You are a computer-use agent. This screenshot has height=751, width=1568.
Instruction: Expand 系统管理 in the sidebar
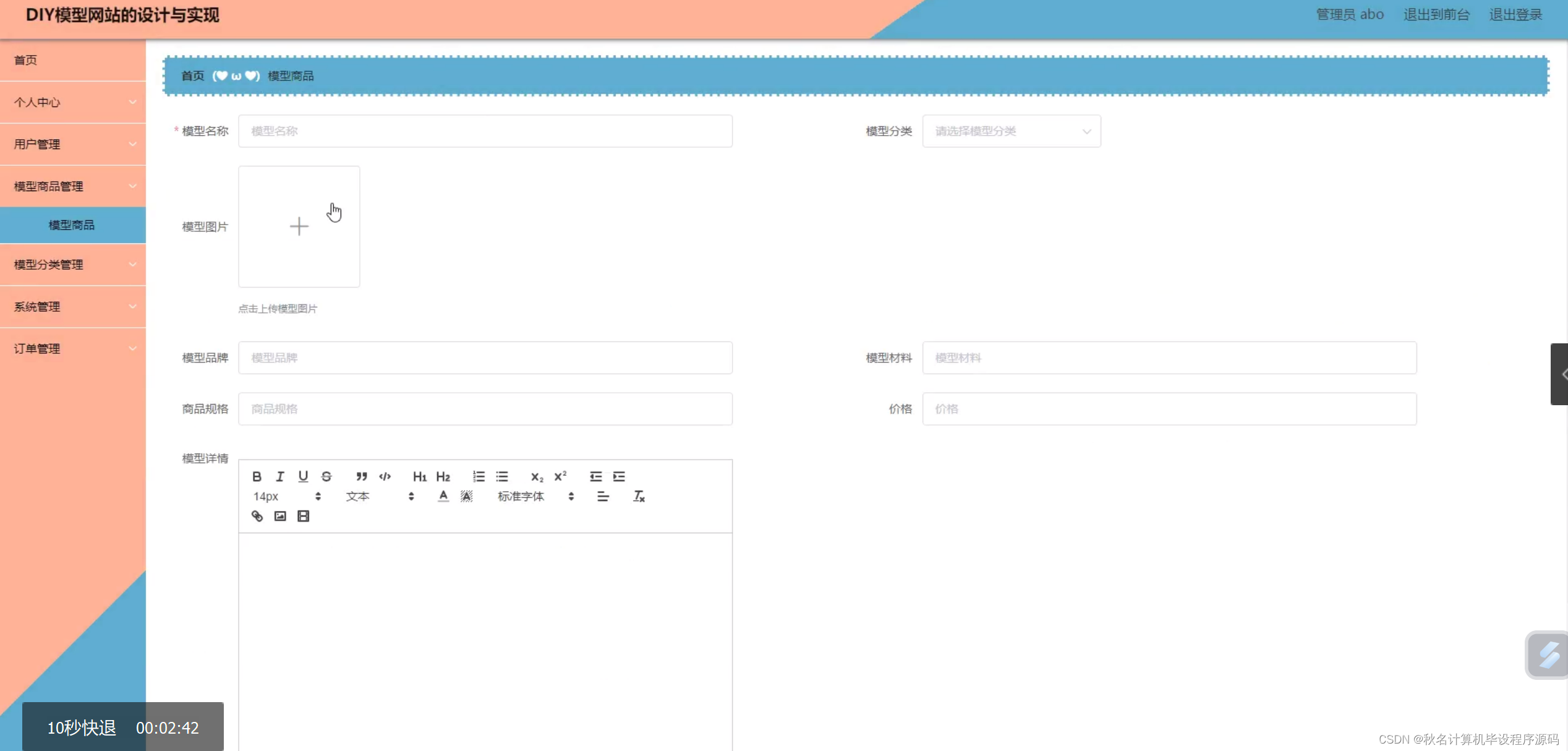[x=73, y=307]
